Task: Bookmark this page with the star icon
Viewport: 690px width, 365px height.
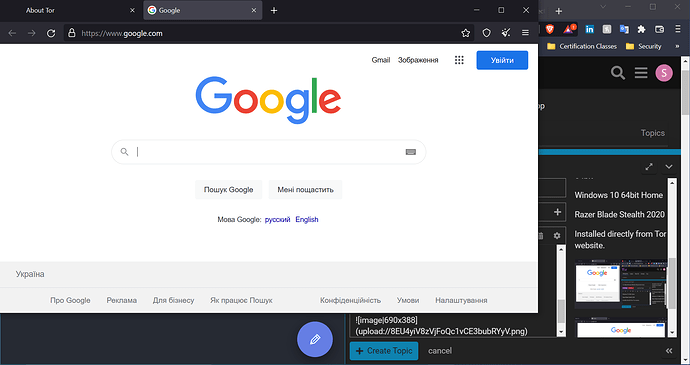Action: [466, 33]
